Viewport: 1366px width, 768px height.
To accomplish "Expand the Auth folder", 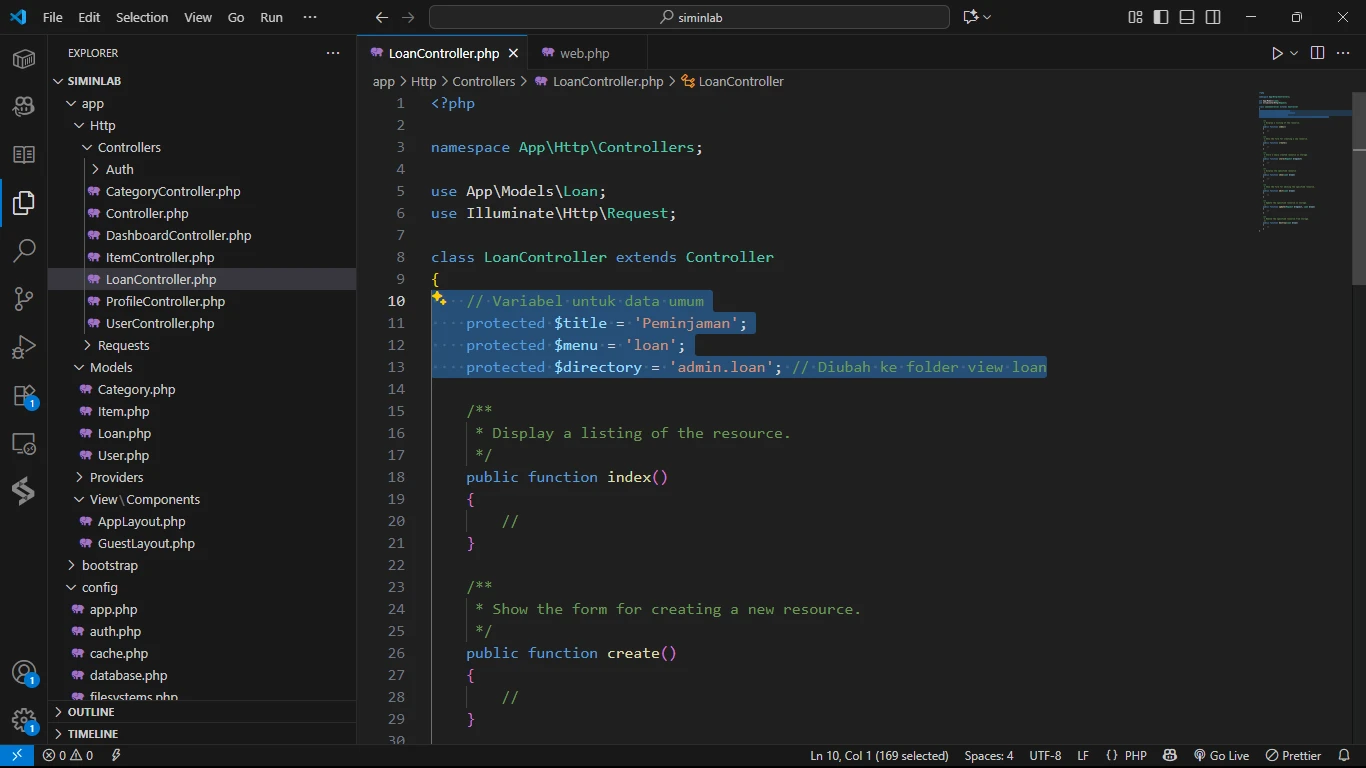I will (119, 169).
